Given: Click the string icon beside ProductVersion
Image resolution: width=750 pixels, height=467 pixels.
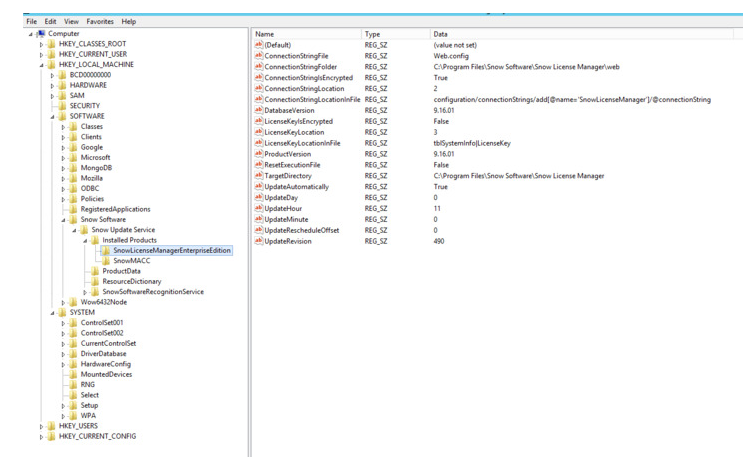Looking at the screenshot, I should [x=259, y=154].
